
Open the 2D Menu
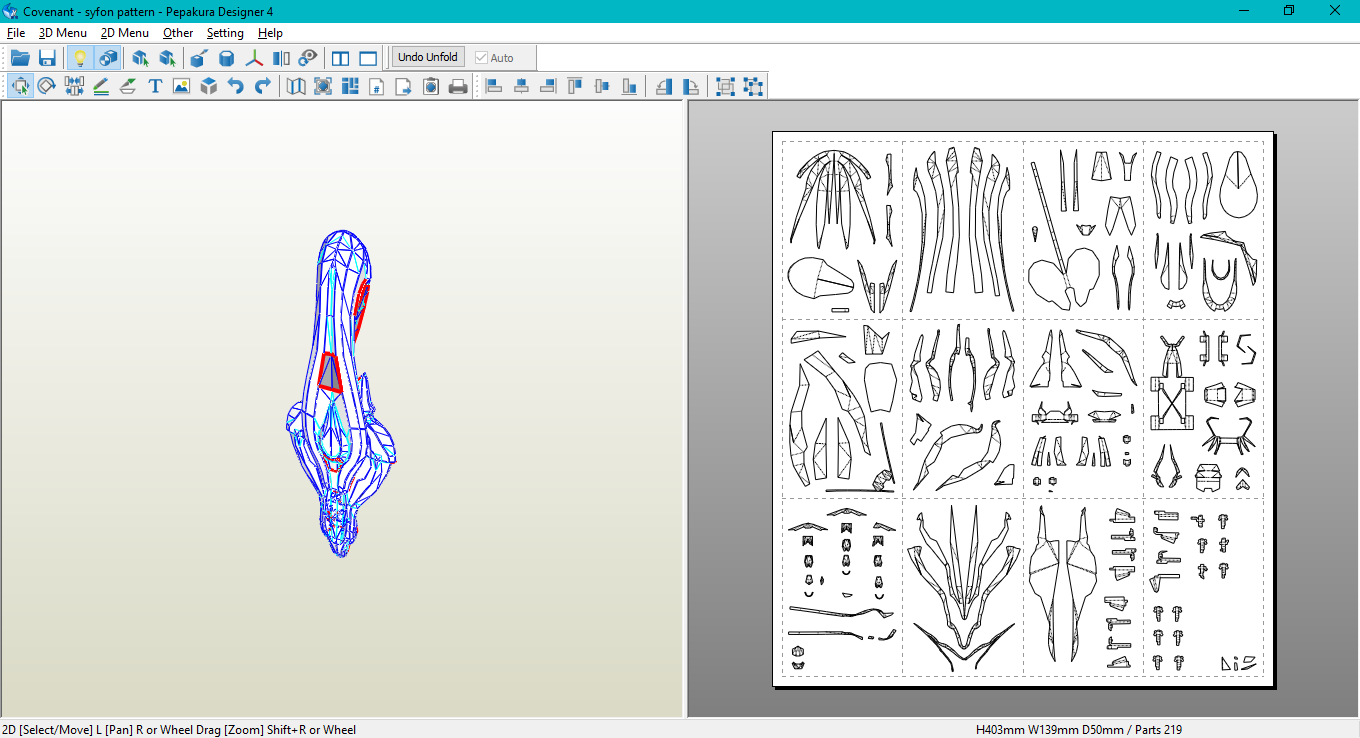[x=125, y=33]
